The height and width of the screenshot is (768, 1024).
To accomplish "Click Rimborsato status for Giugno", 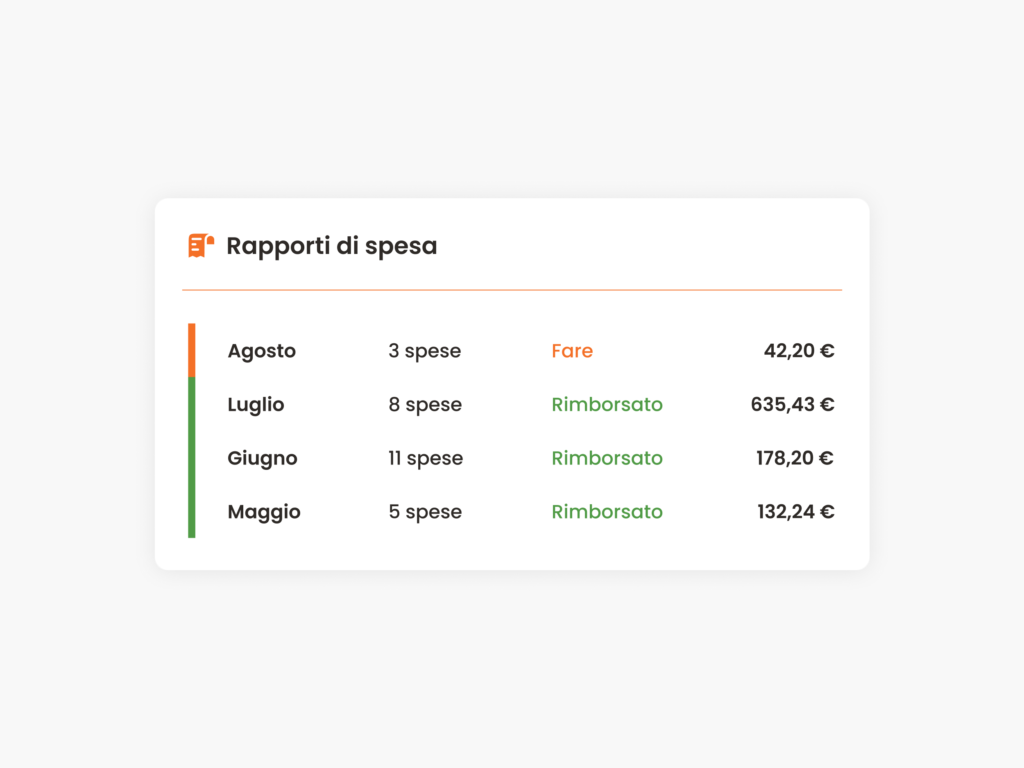I will (607, 458).
